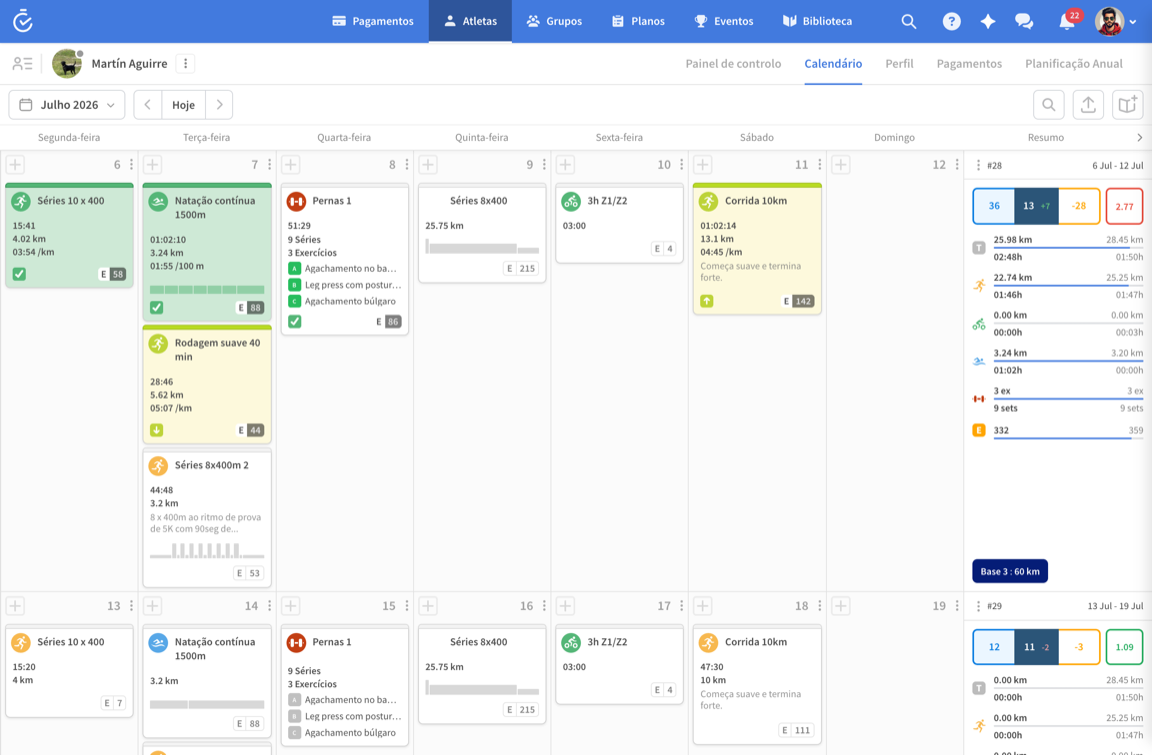Click the cycling icon on 3h Z1/Z2 day 10

point(572,201)
